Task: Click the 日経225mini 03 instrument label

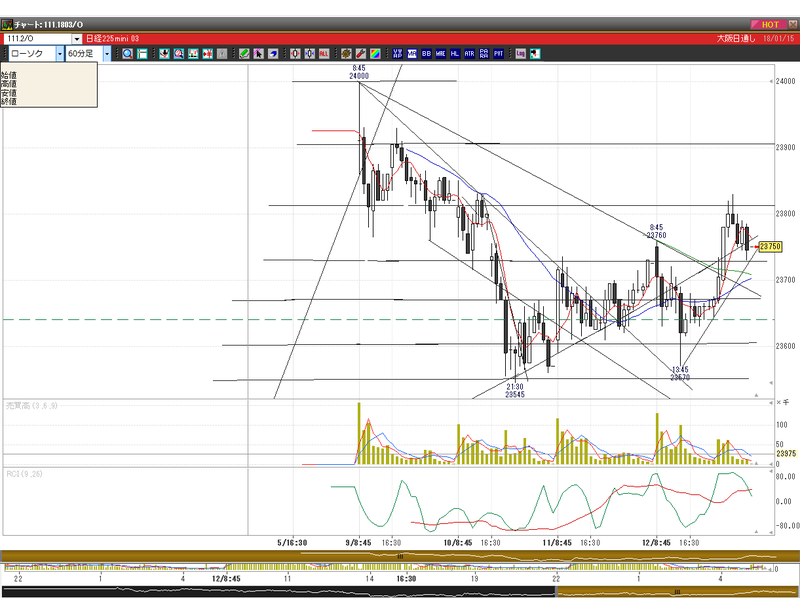Action: [x=112, y=39]
